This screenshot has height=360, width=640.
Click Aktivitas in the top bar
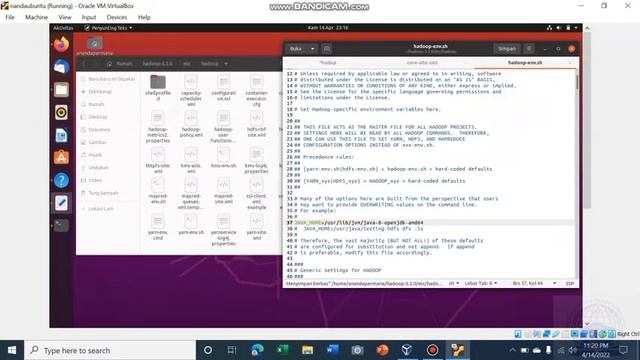63,28
